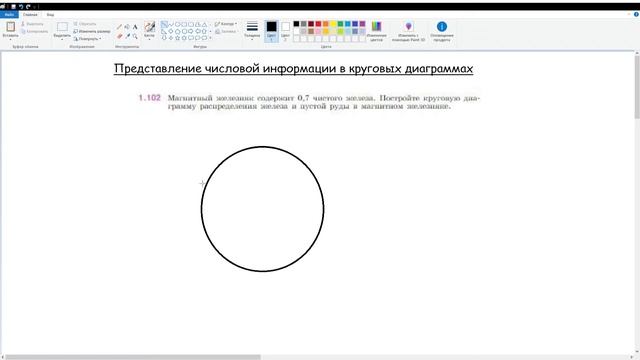
Task: Click the Select rectangle tool icon
Action: pyautogui.click(x=62, y=27)
